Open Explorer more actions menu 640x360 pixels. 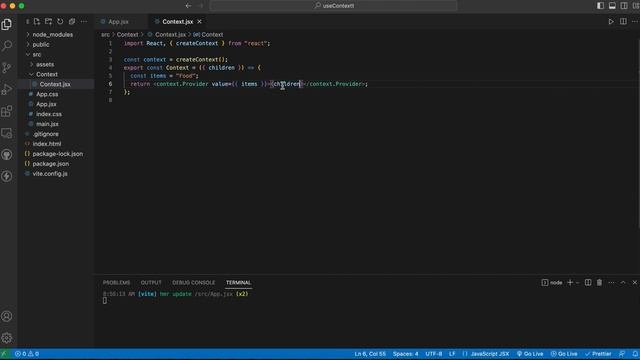[x=84, y=22]
